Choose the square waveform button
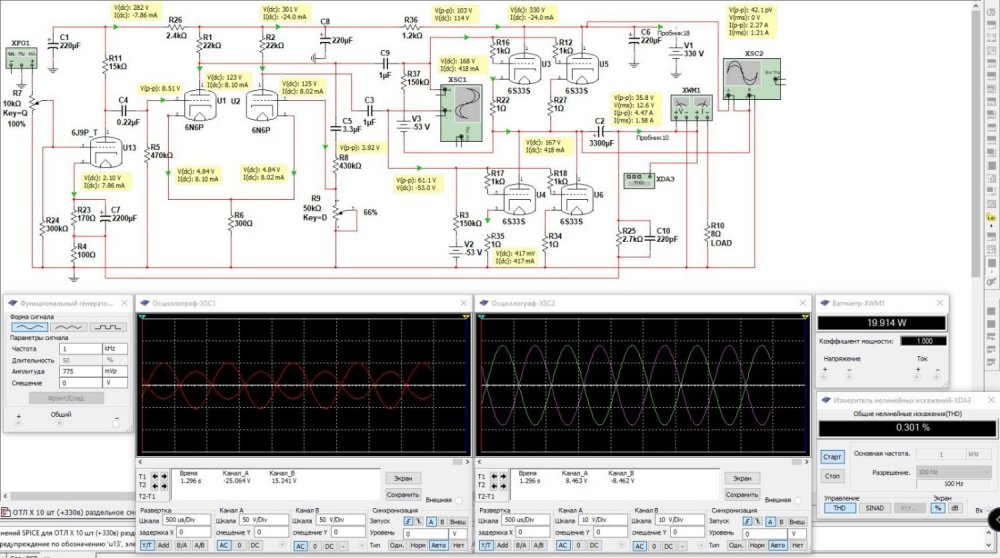This screenshot has height=558, width=1000. (106, 326)
